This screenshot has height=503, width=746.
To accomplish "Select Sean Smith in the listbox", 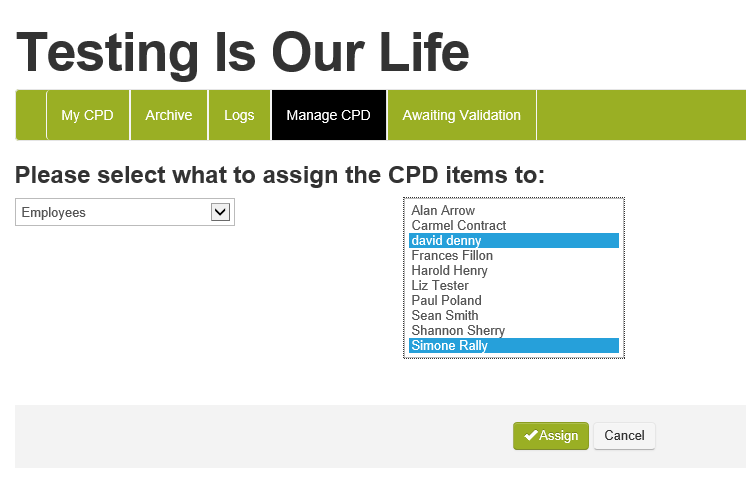I will point(444,316).
